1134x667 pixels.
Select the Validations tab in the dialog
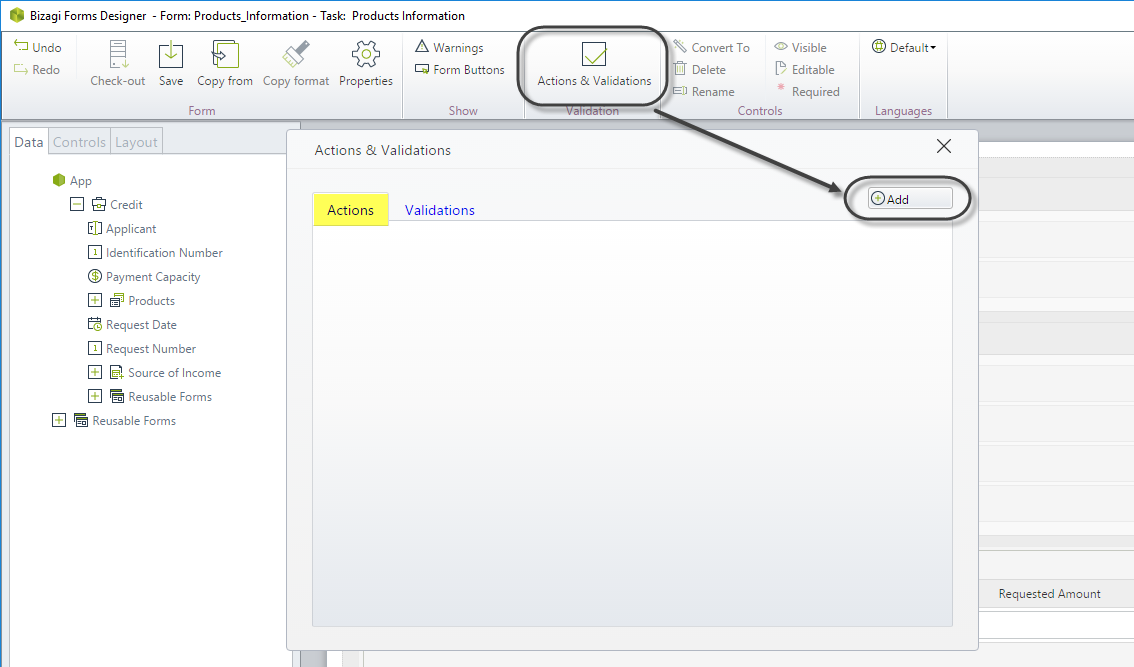[x=440, y=210]
